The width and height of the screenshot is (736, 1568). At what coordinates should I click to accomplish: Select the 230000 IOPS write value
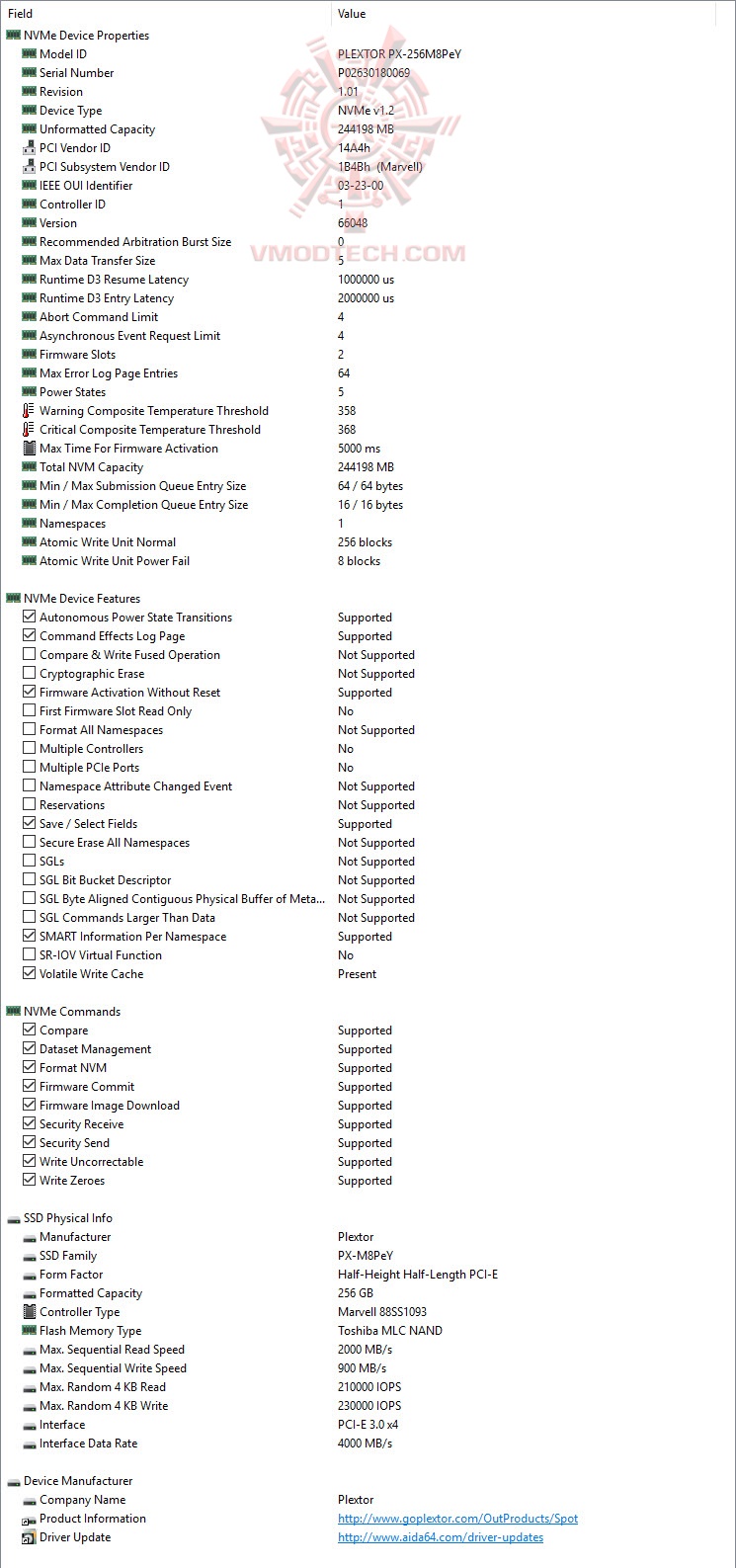pyautogui.click(x=369, y=1406)
